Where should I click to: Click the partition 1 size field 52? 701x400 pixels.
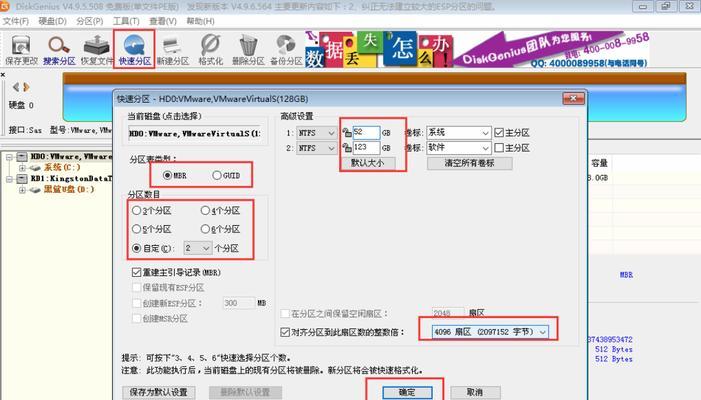pos(366,132)
